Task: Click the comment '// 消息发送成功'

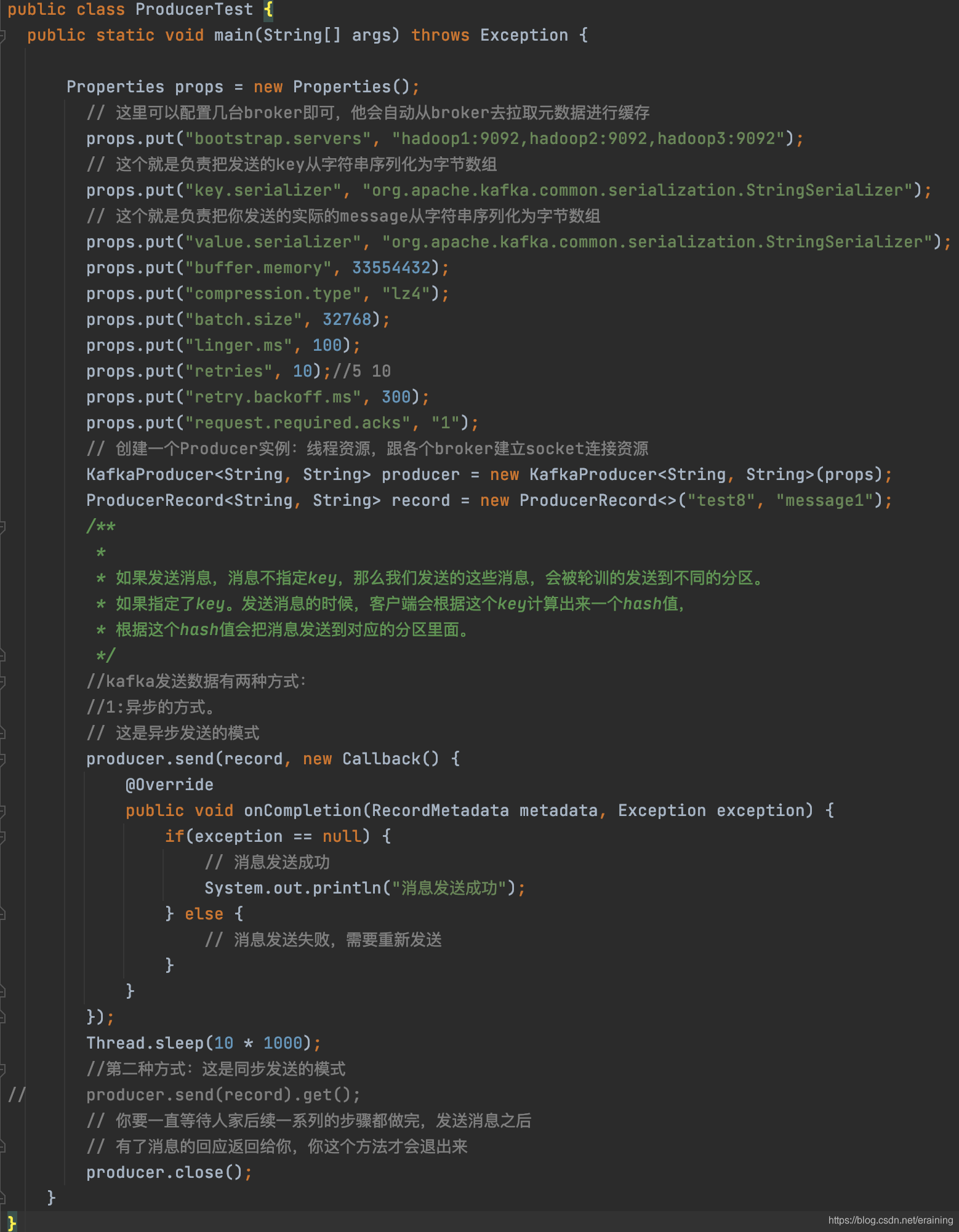Action: click(267, 862)
